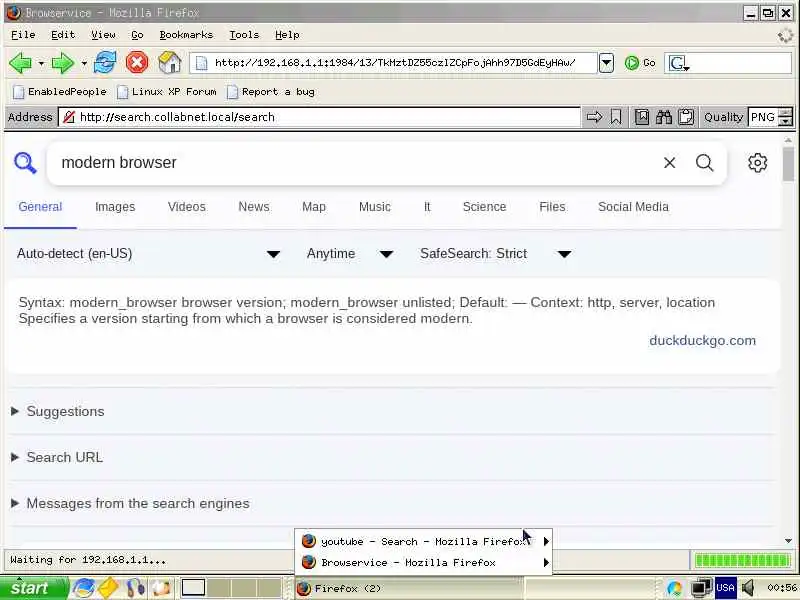Click page icon left of Firefox URL
Screen dimensions: 800x600
click(x=202, y=63)
